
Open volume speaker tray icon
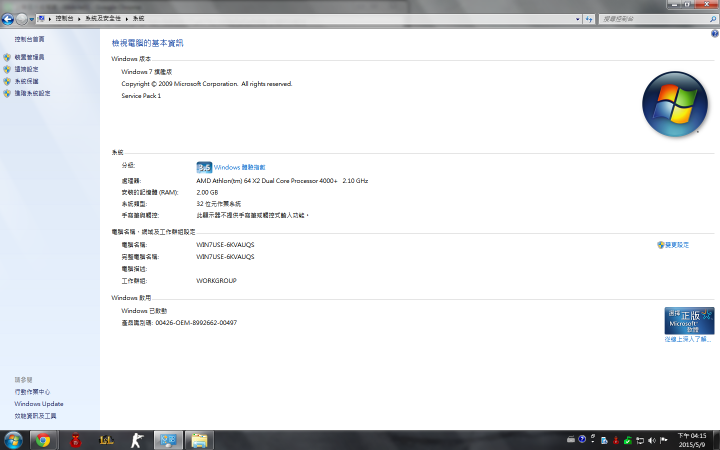(x=652, y=440)
